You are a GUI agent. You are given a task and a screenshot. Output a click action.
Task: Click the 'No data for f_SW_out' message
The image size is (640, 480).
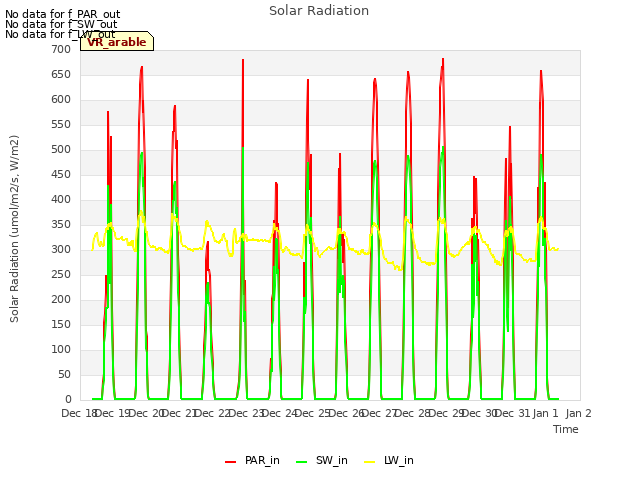61,24
